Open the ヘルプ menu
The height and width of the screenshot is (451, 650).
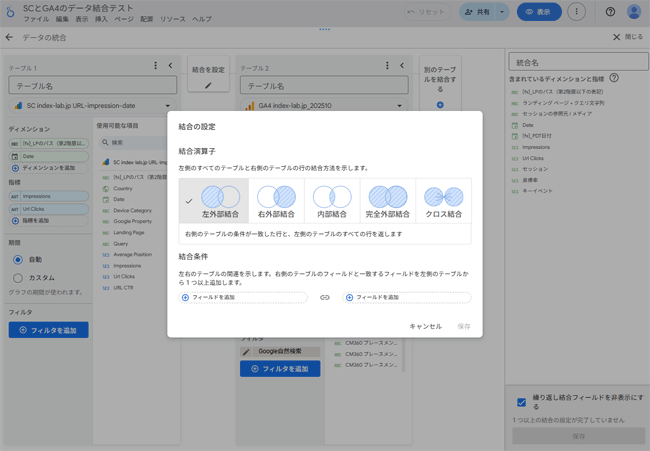pos(202,19)
